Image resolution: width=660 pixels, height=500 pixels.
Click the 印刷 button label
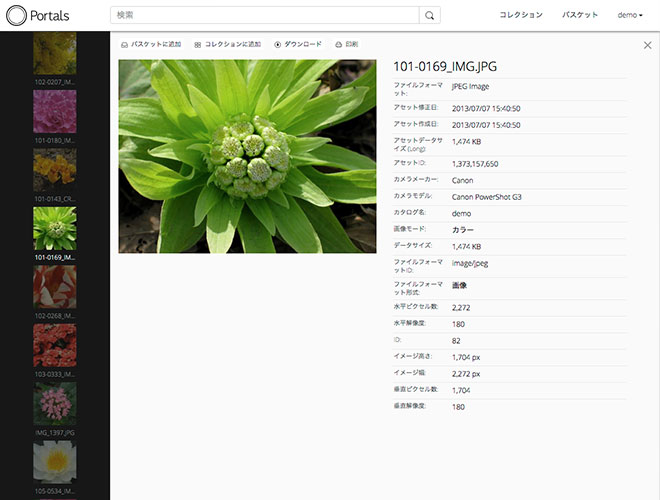tap(351, 44)
